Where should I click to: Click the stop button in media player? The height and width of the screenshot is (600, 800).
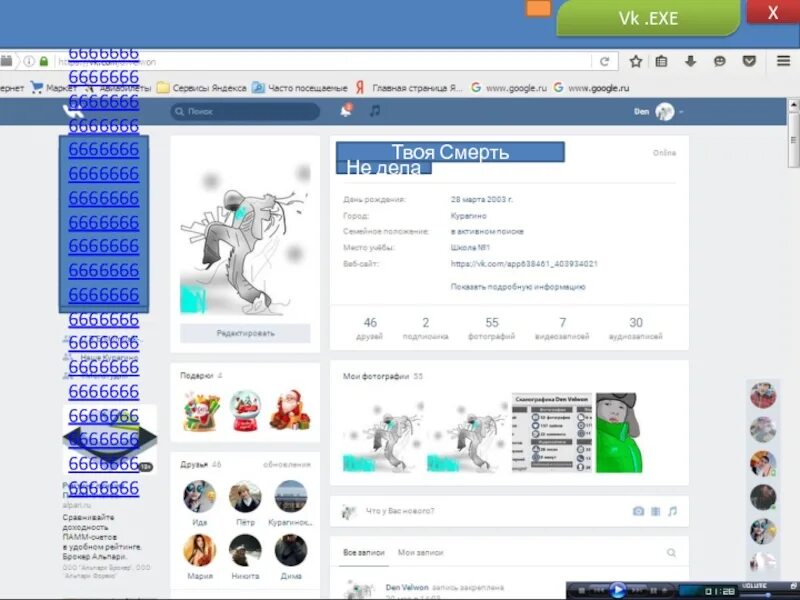(x=581, y=591)
